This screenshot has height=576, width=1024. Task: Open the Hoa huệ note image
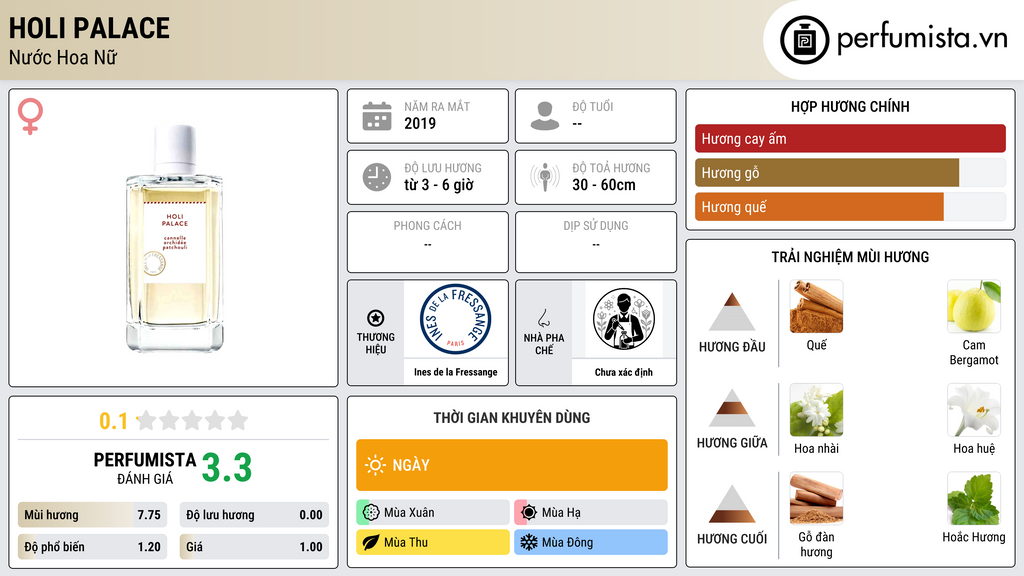coord(974,409)
